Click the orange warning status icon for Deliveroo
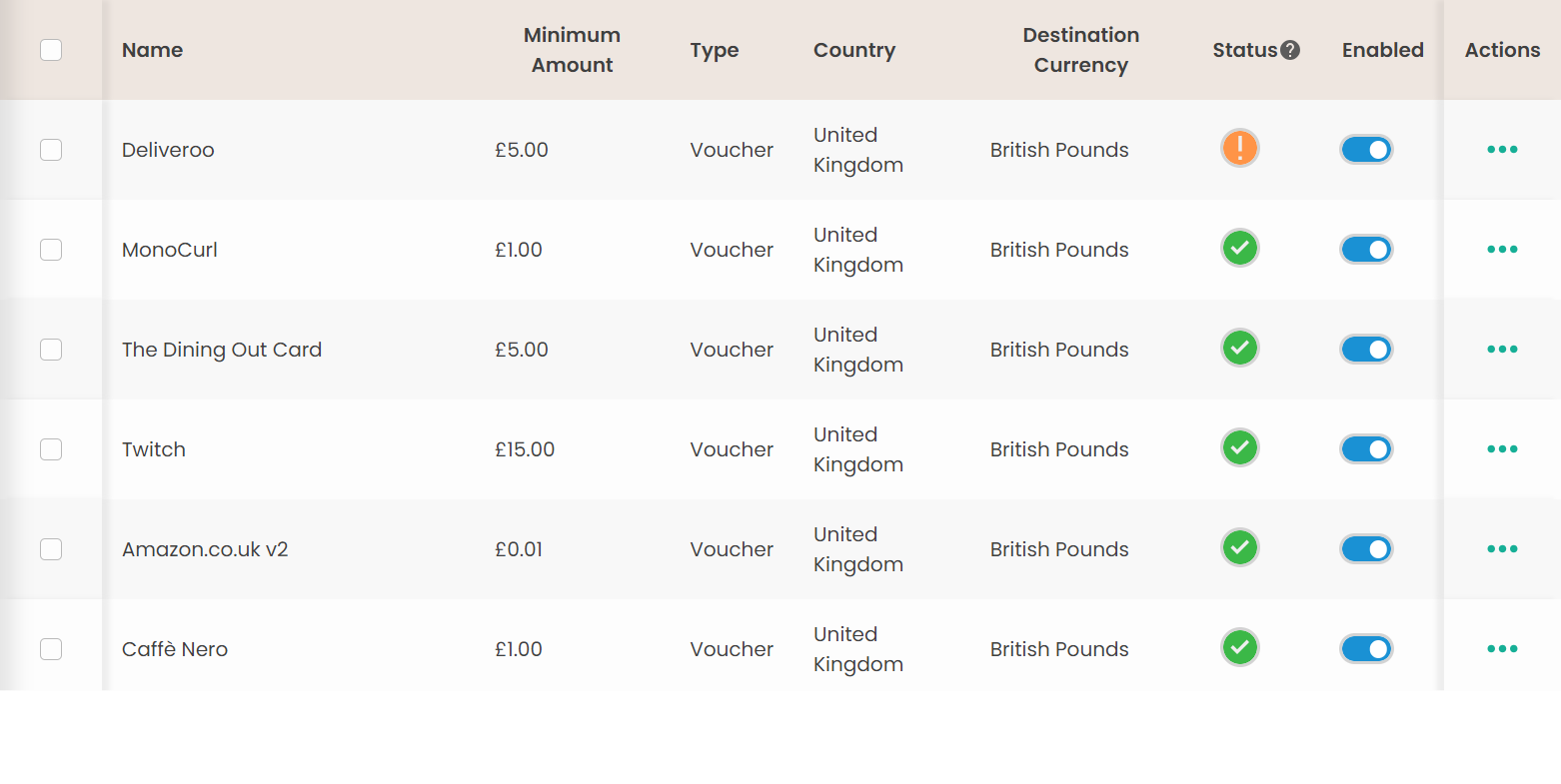Image resolution: width=1561 pixels, height=784 pixels. [1239, 149]
